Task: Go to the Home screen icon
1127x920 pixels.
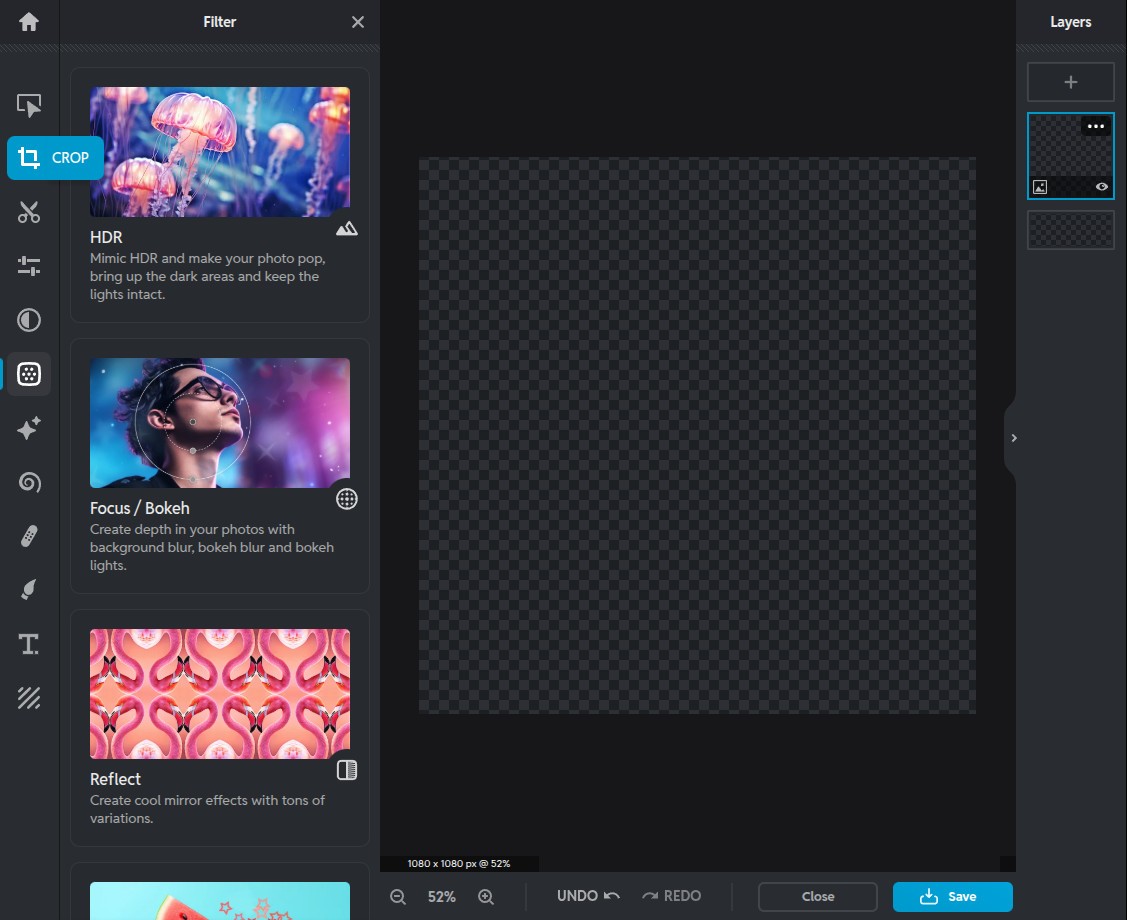Action: click(x=29, y=21)
